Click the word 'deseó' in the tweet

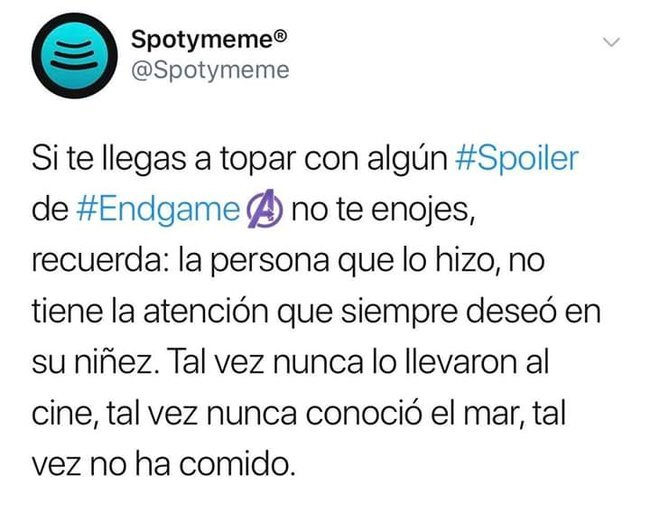pyautogui.click(x=510, y=312)
